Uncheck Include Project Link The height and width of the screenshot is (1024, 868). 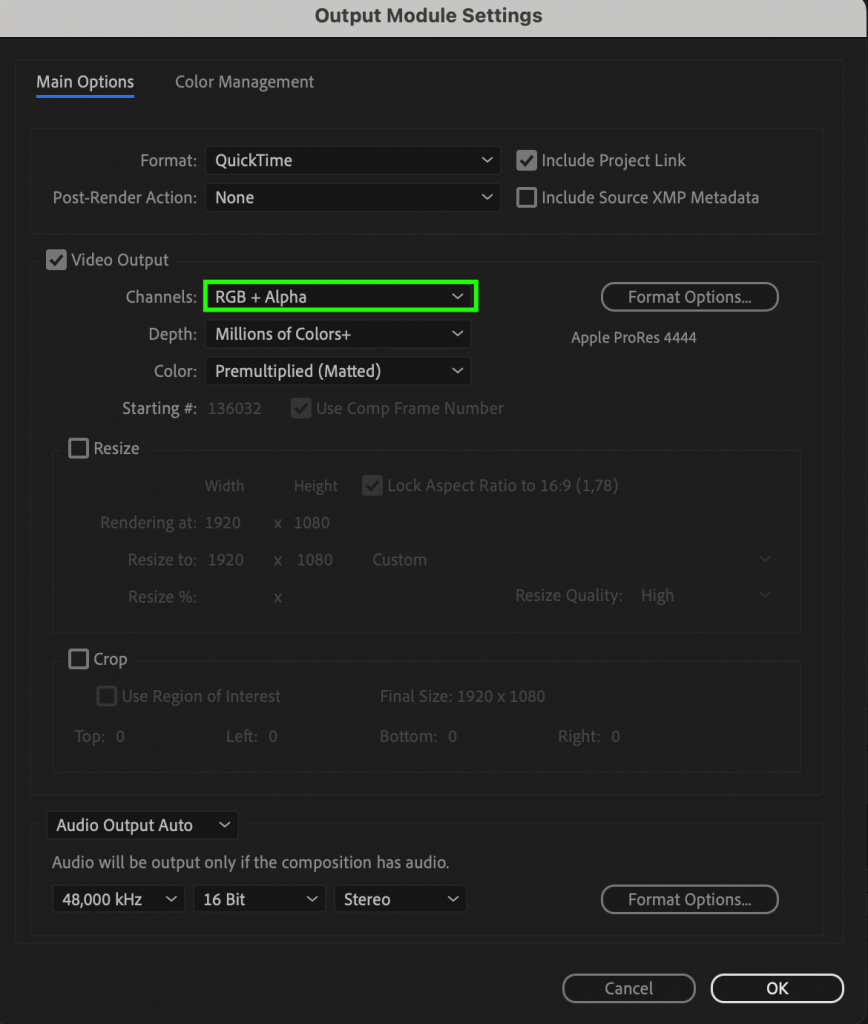pos(526,160)
